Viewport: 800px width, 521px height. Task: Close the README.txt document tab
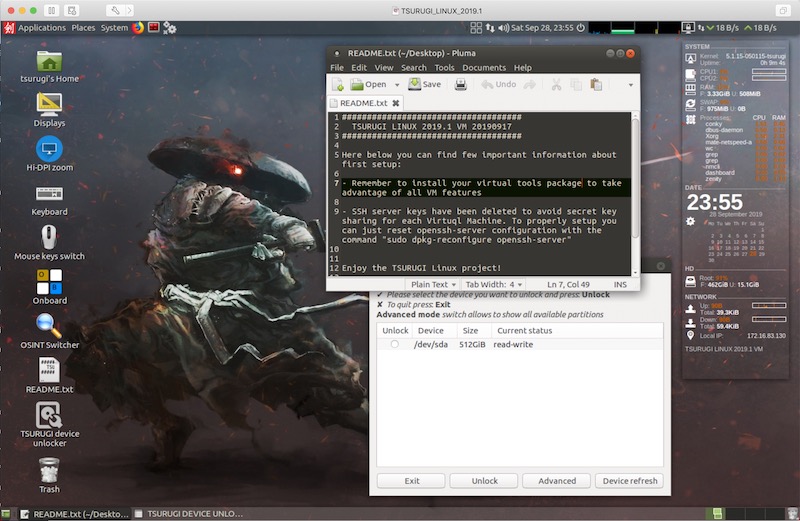(x=396, y=102)
